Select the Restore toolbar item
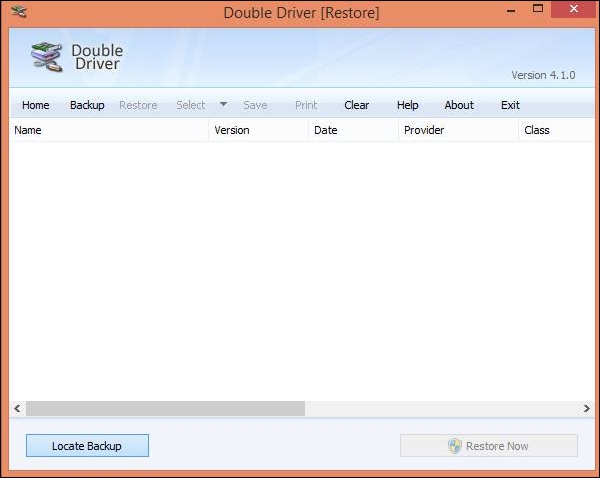Viewport: 600px width, 478px height. click(x=138, y=105)
